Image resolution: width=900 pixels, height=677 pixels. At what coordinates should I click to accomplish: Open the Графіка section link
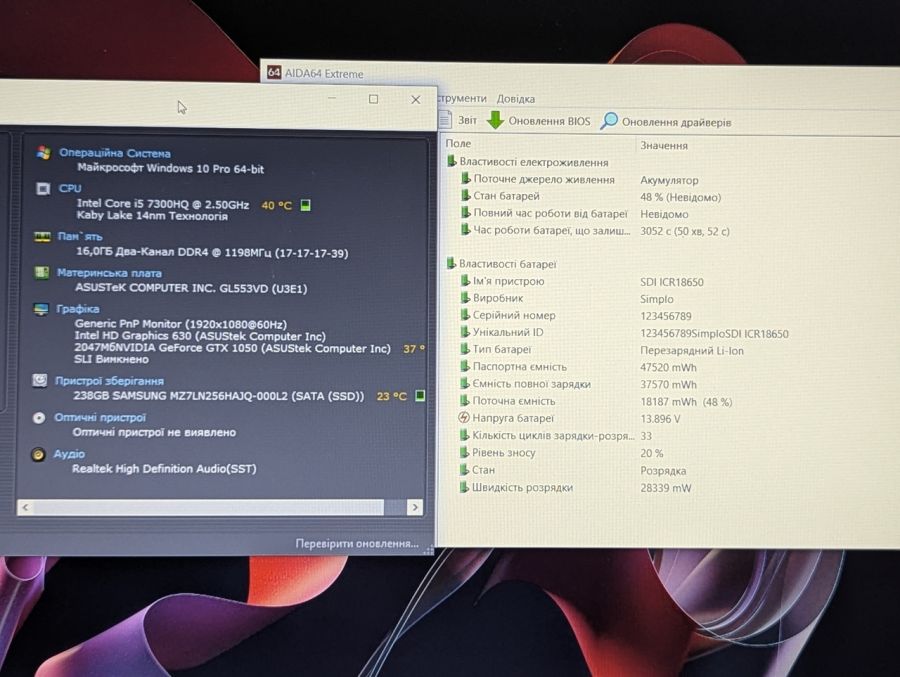[77, 309]
